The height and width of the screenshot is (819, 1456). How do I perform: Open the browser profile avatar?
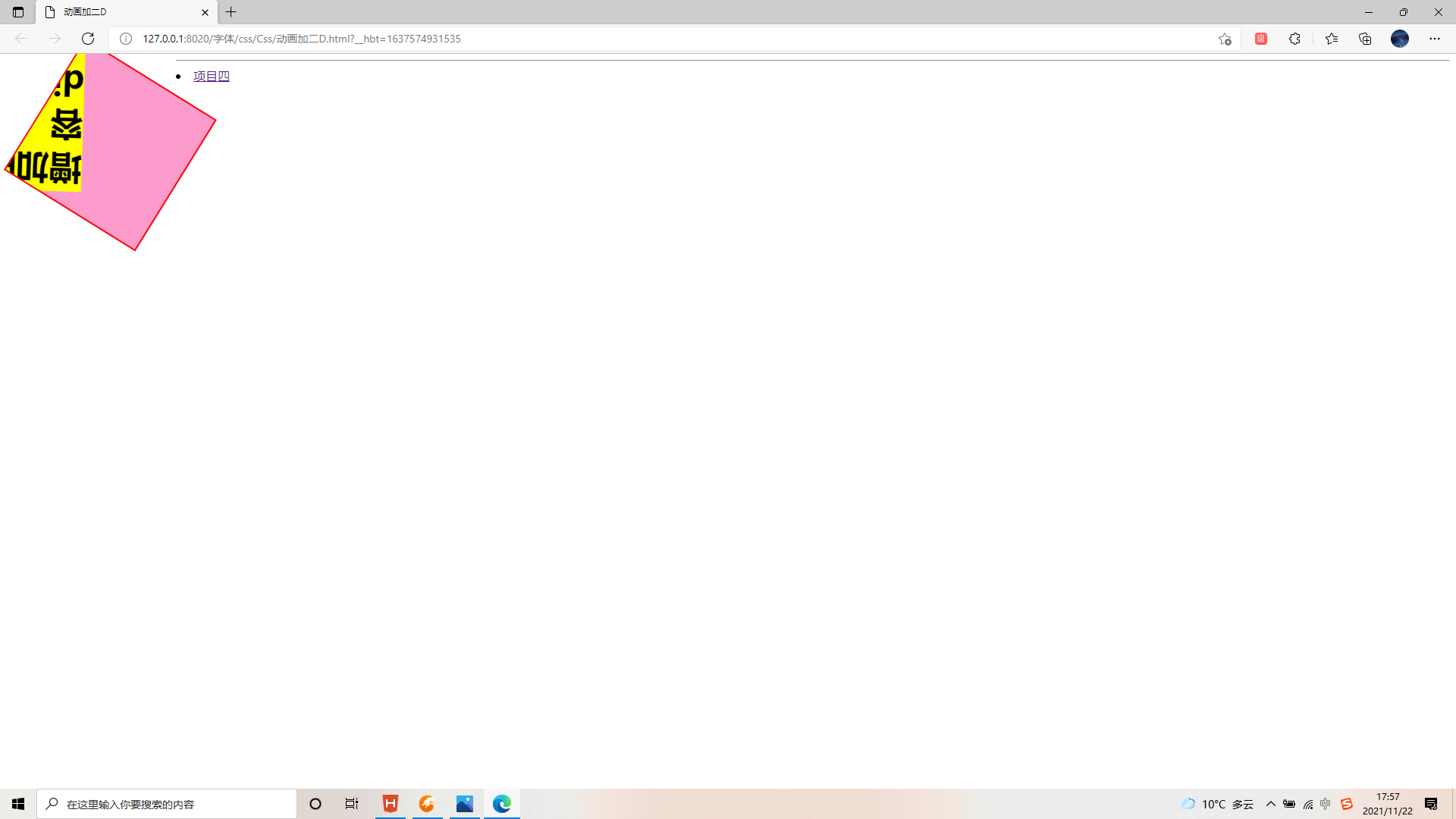pos(1400,39)
